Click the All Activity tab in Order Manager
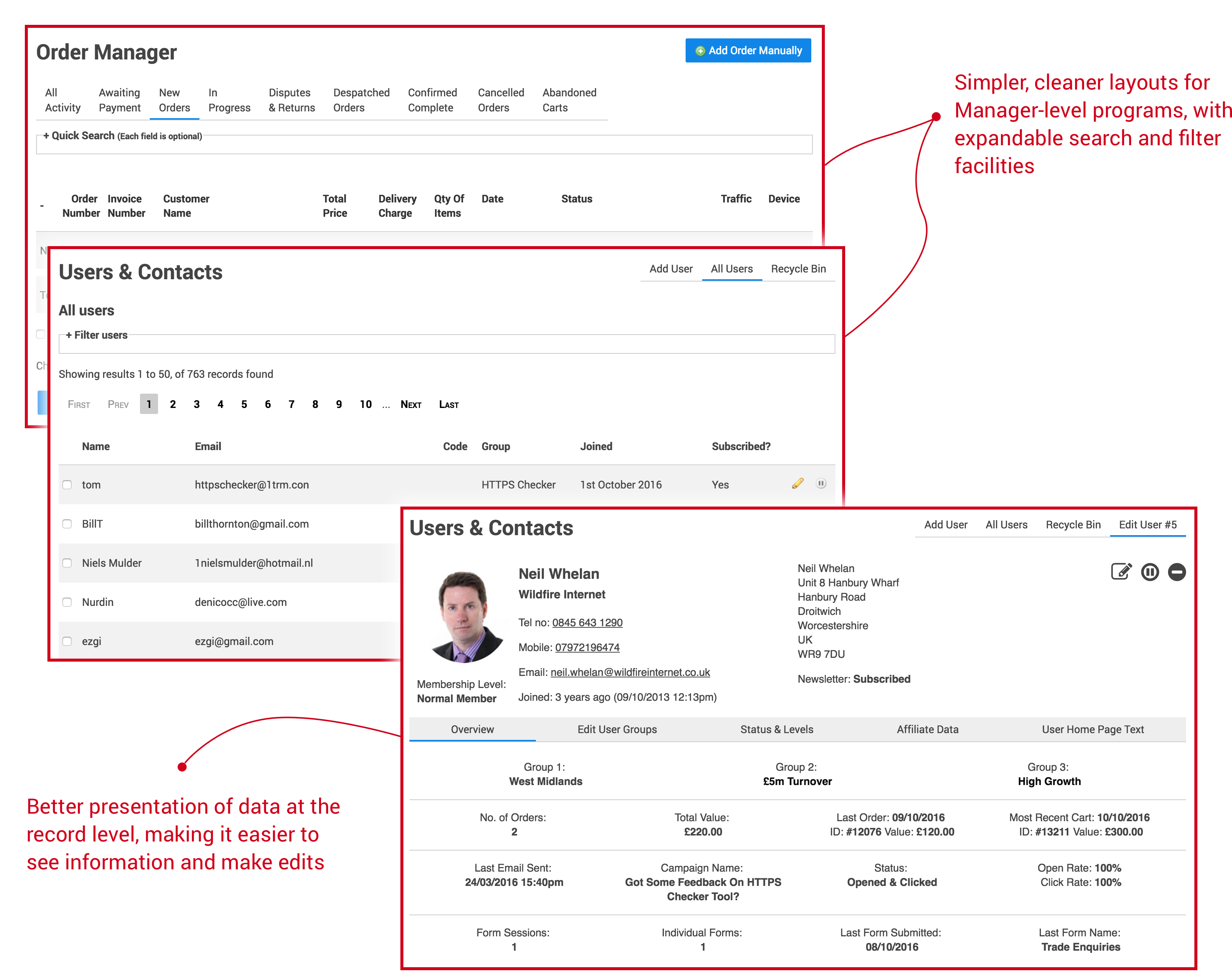1232x980 pixels. [63, 100]
